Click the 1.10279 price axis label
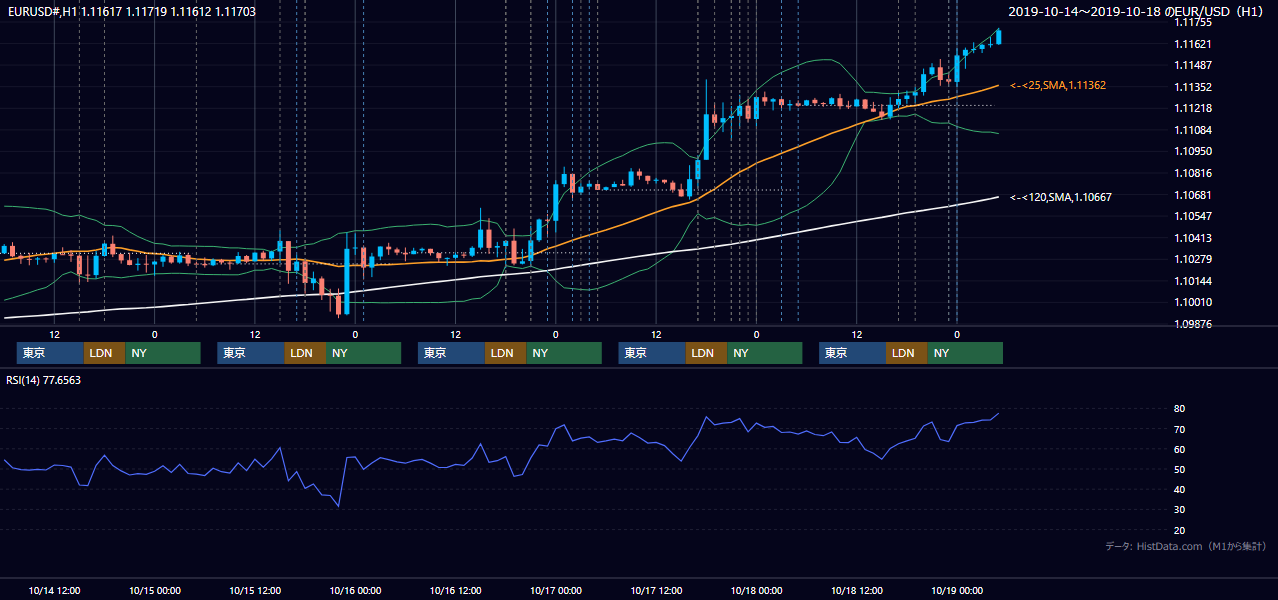This screenshot has height=600, width=1278. 1192,259
